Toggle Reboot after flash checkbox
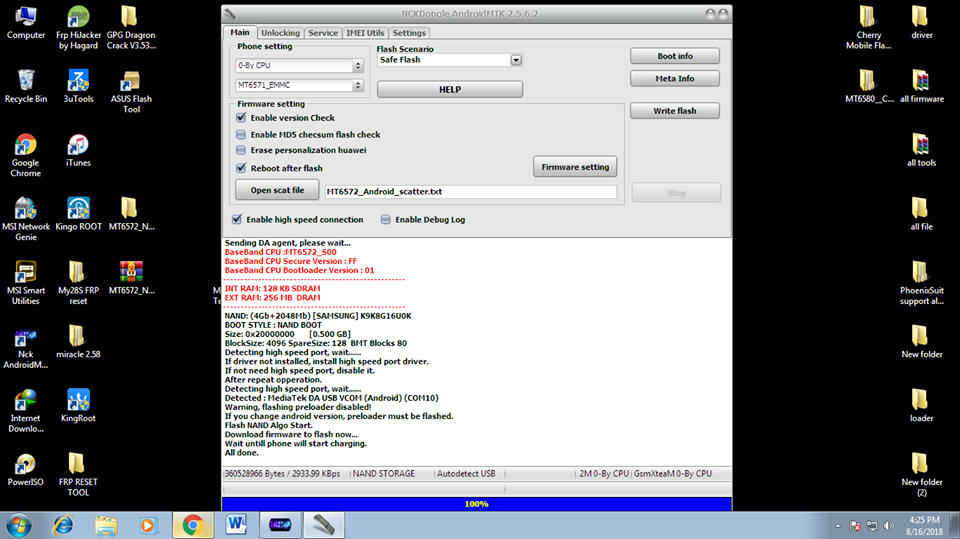 tap(241, 168)
